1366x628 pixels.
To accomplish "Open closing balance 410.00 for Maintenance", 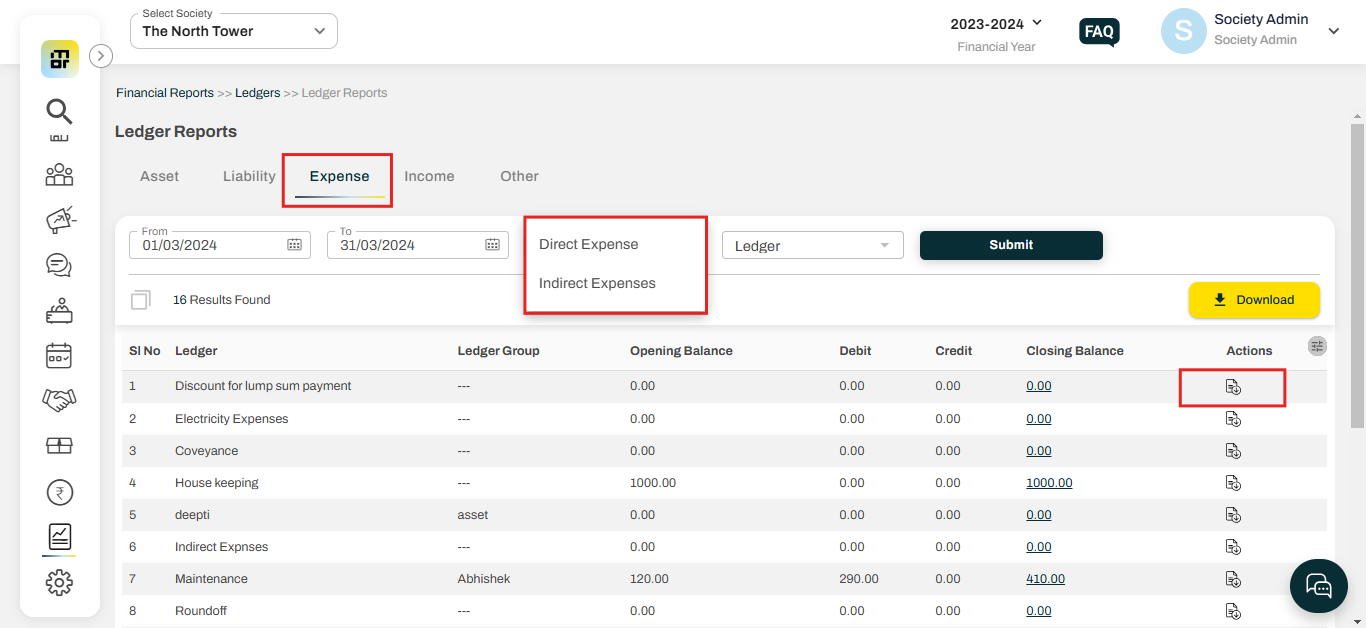I will 1045,579.
